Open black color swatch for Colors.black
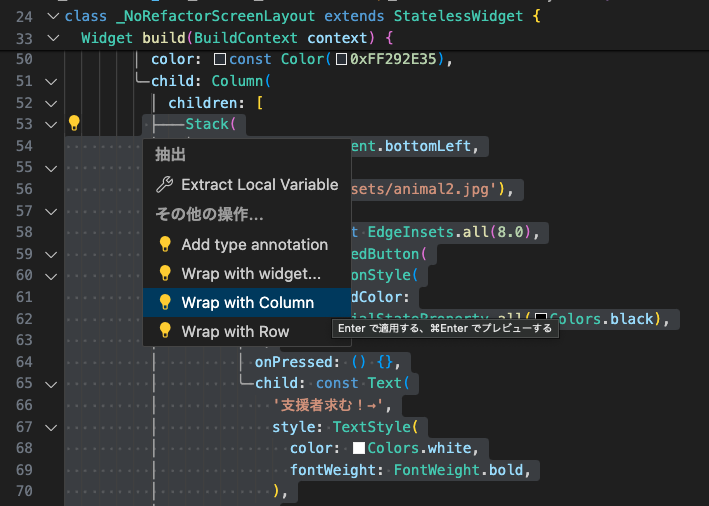 (x=541, y=318)
